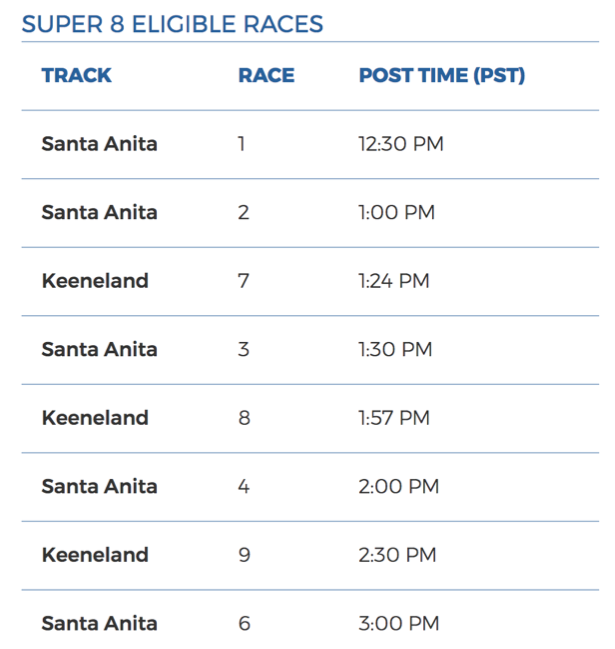
Task: Select Santa Anita in the 1:30 PM row
Action: [x=99, y=350]
